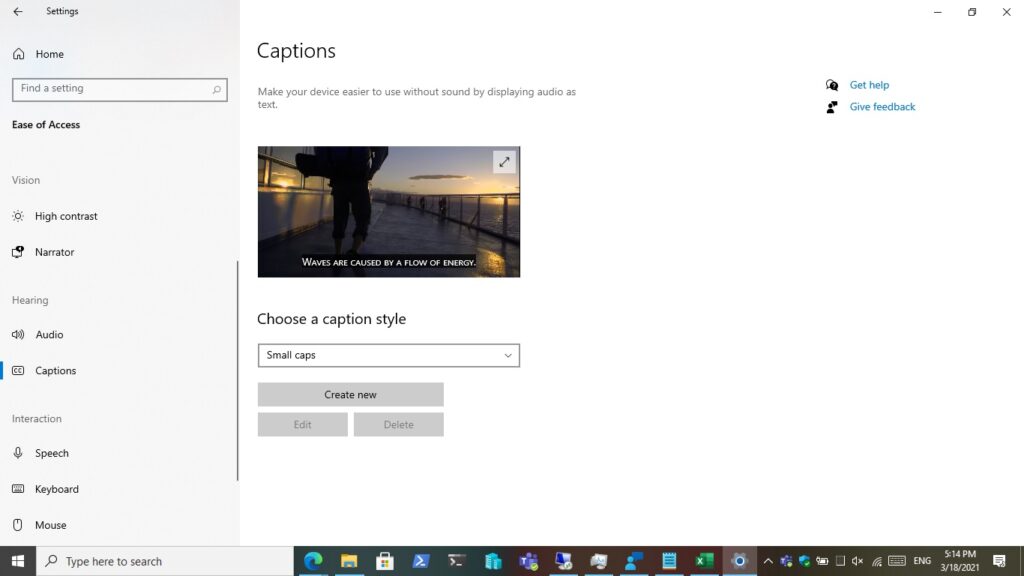
Task: Open the caption style dropdown
Action: pyautogui.click(x=388, y=355)
